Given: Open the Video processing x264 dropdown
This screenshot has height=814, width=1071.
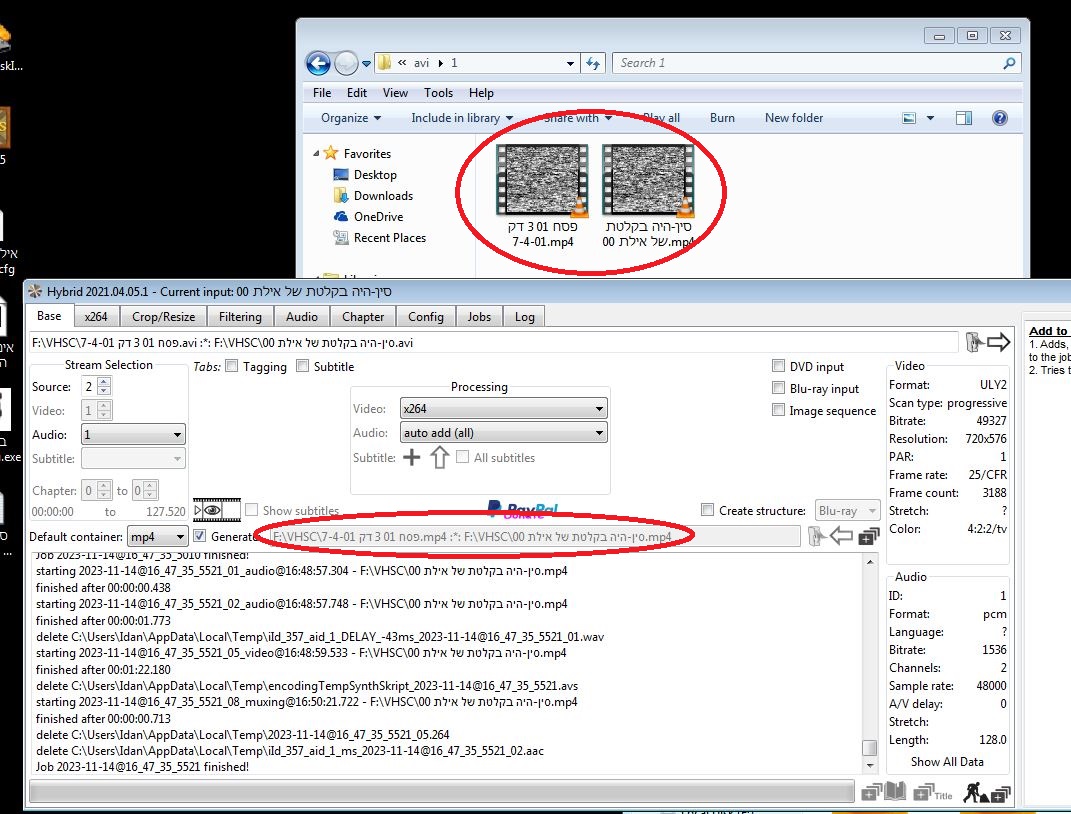Looking at the screenshot, I should (504, 409).
